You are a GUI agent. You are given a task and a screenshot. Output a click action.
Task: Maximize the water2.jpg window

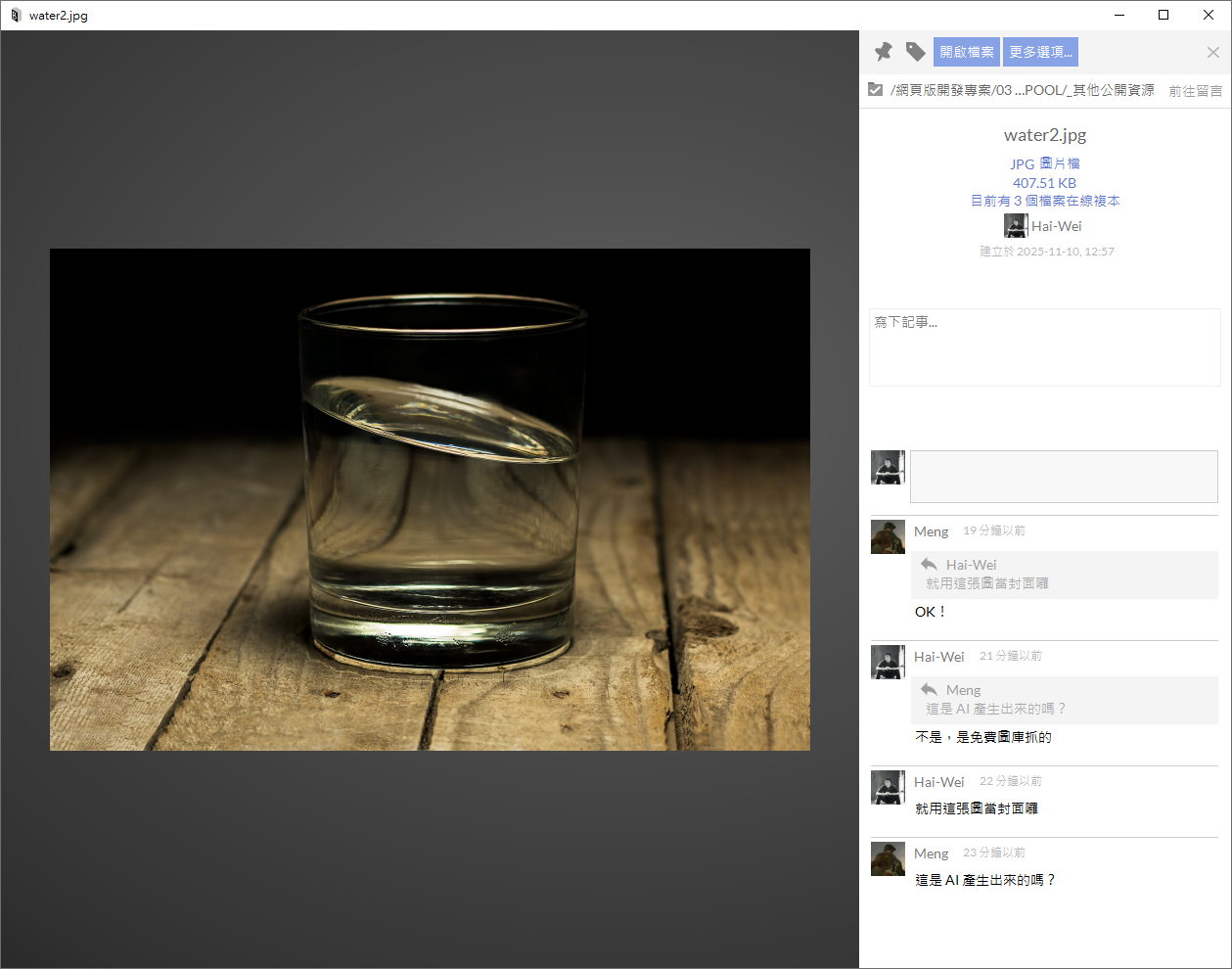pos(1164,15)
